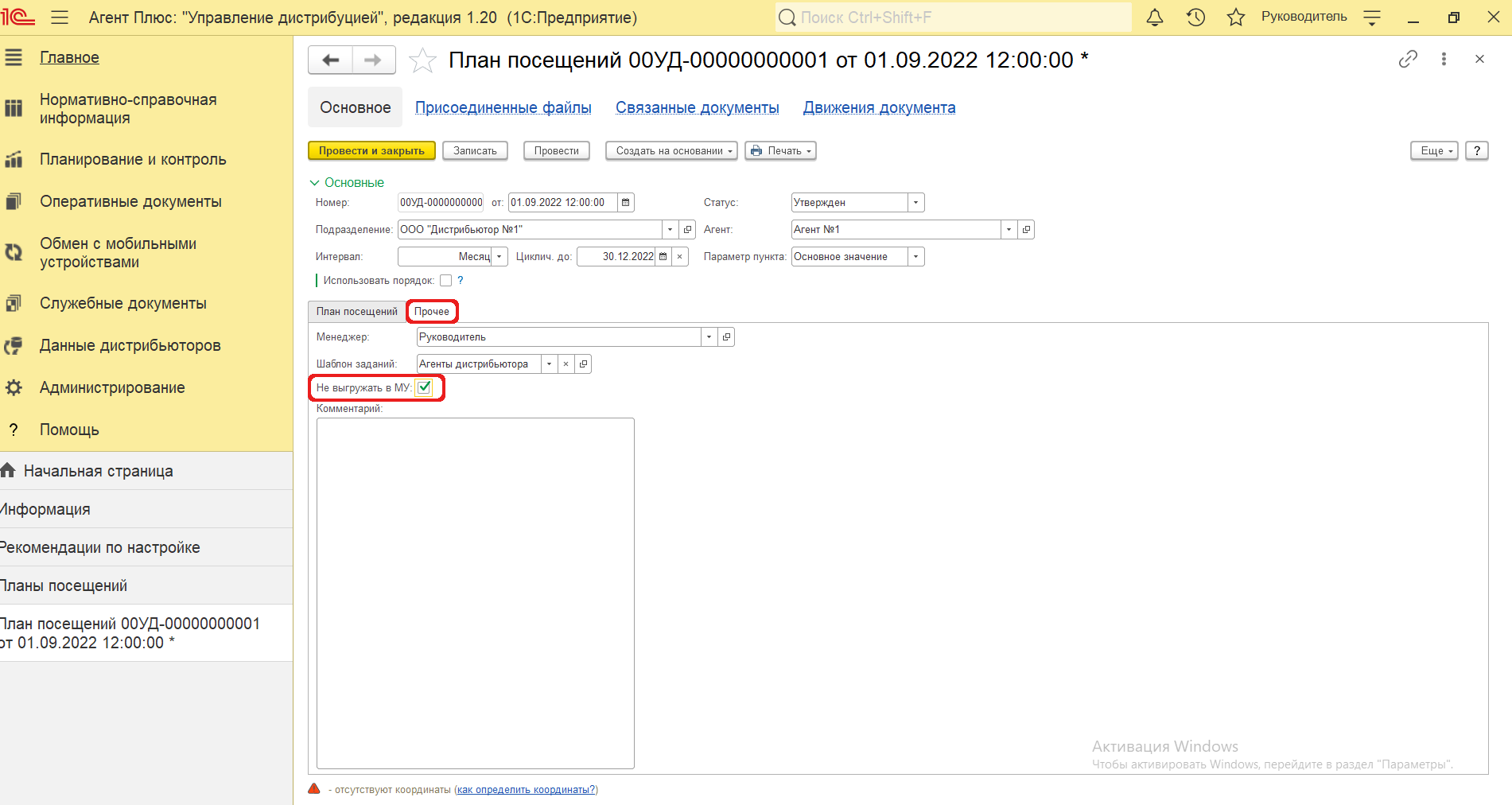This screenshot has width=1512, height=805.
Task: Open Связанные документы link
Action: pyautogui.click(x=698, y=107)
